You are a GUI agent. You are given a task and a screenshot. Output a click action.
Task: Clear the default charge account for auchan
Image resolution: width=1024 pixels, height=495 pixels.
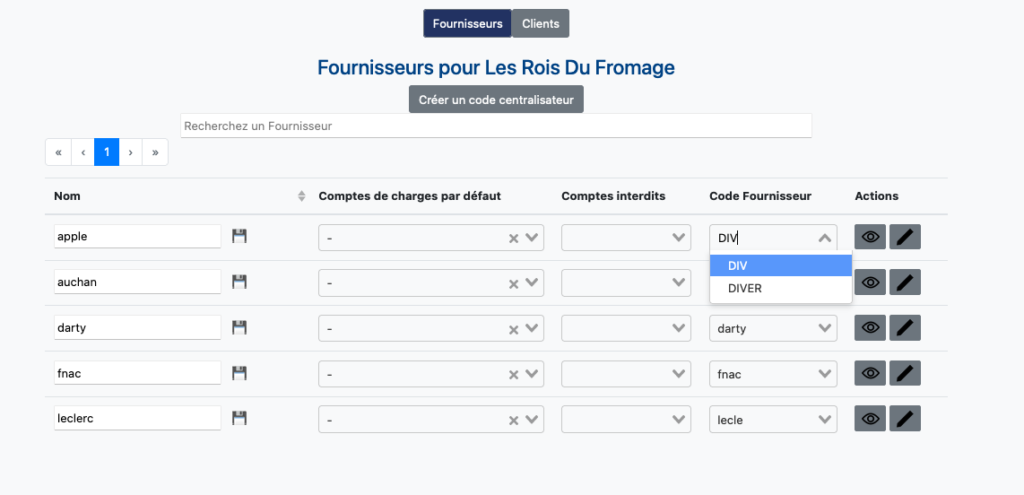point(513,284)
